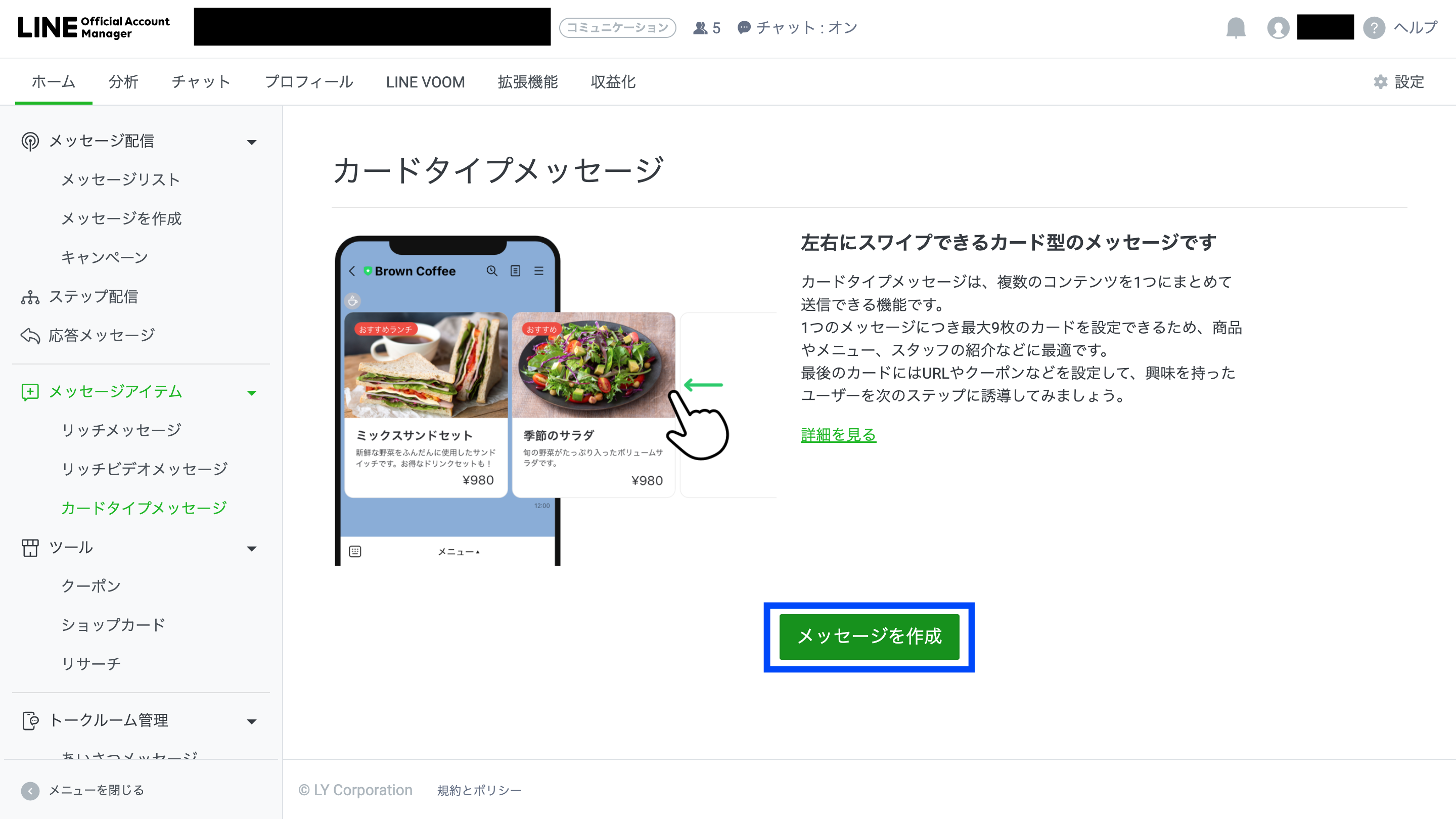This screenshot has width=1456, height=819.
Task: Select リッチビデオメッセージ in sidebar
Action: click(x=144, y=469)
